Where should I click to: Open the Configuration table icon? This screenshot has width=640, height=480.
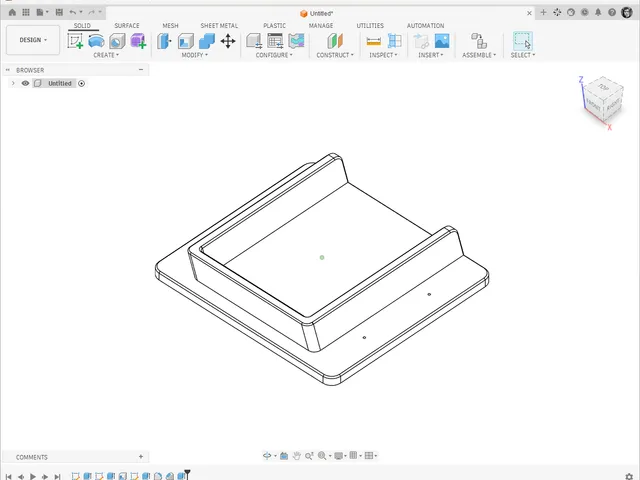[x=275, y=41]
